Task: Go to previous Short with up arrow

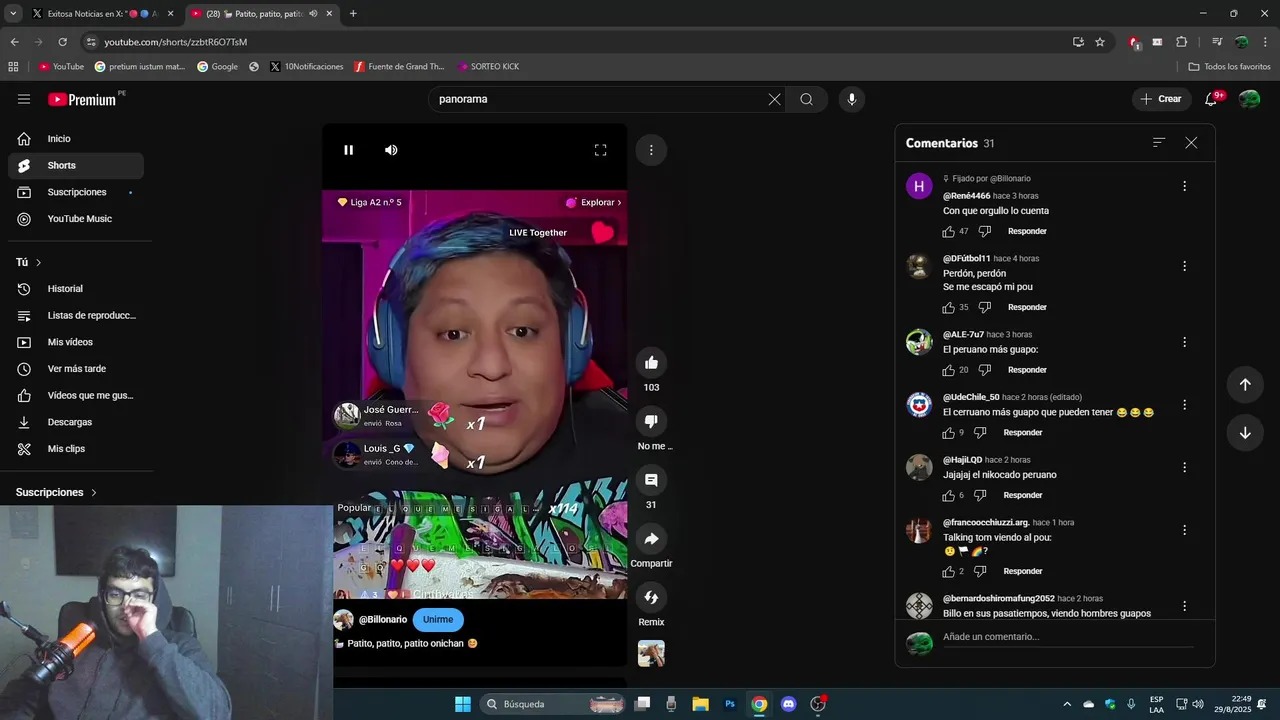Action: pos(1245,385)
